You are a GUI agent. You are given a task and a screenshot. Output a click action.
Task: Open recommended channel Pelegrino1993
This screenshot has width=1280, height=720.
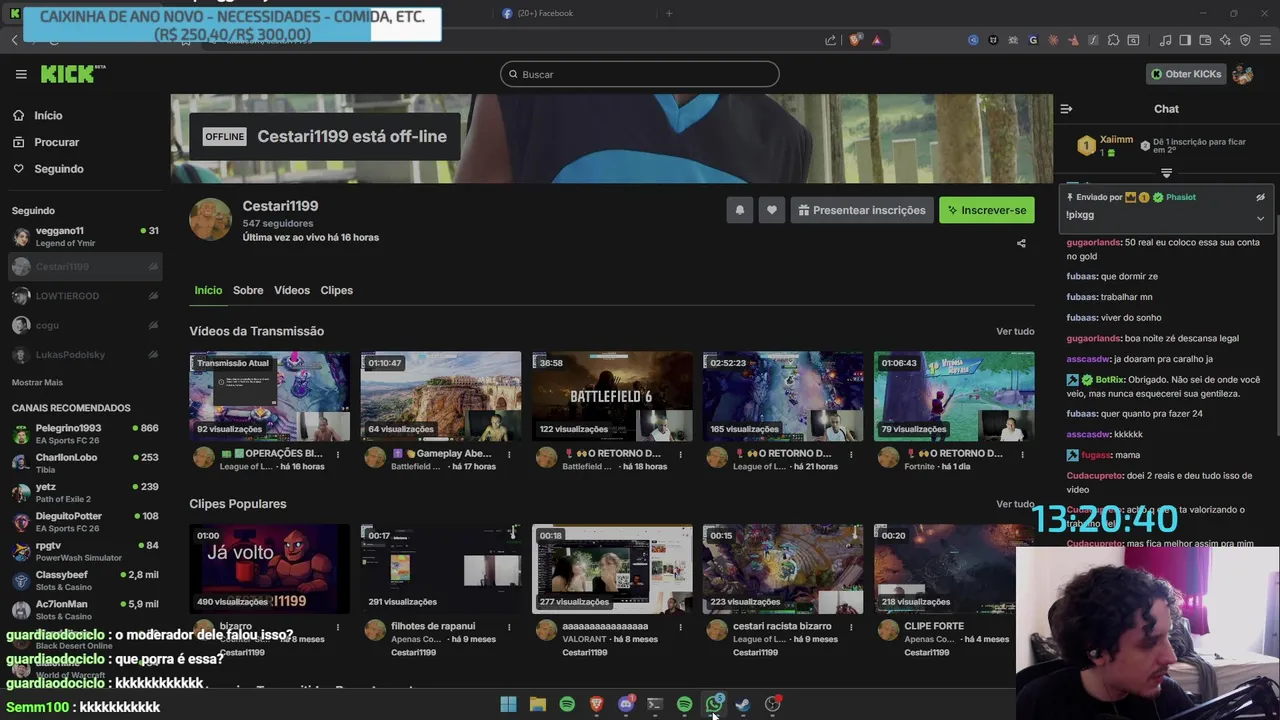pos(85,434)
